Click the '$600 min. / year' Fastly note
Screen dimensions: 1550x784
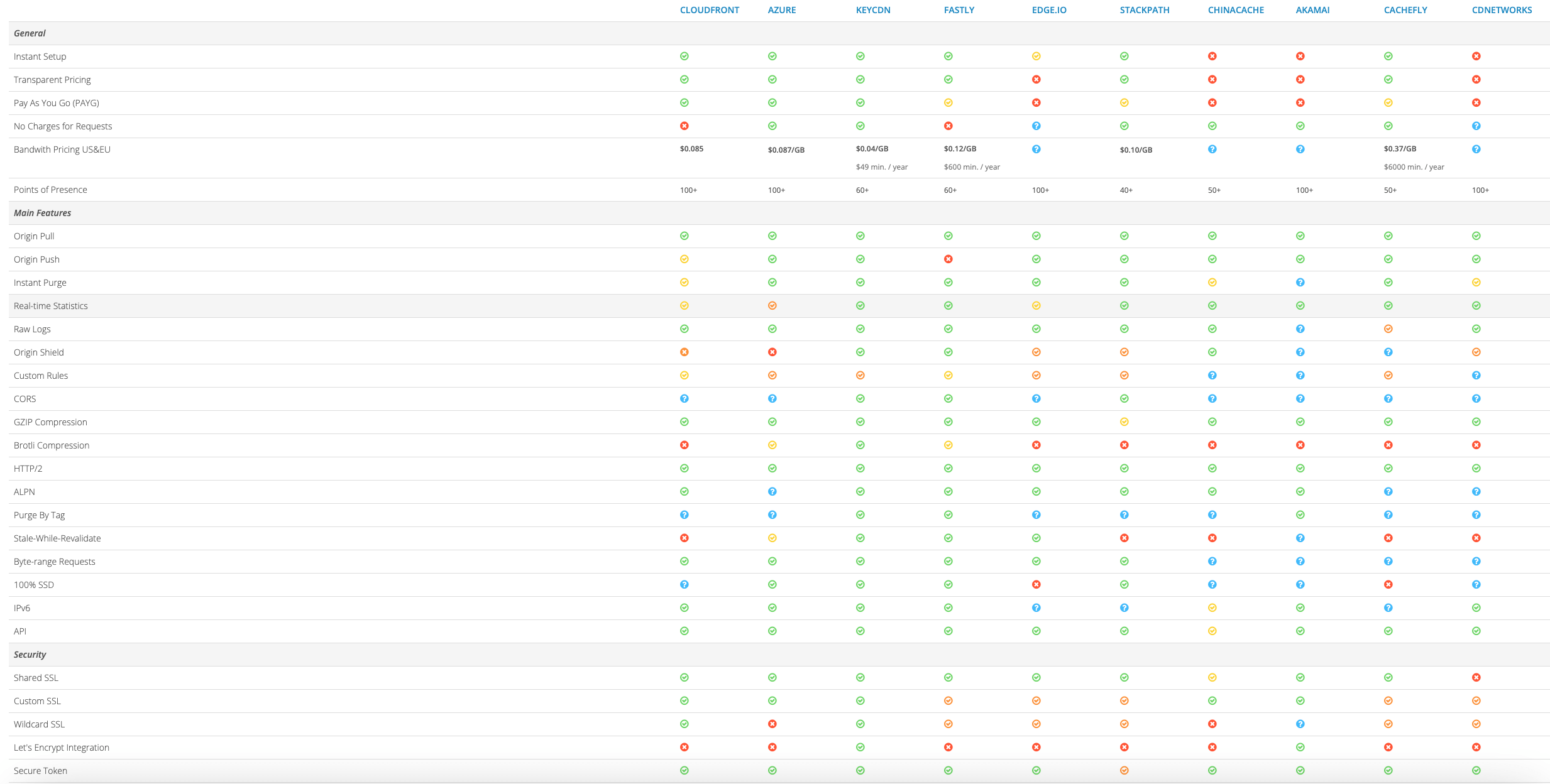[972, 167]
